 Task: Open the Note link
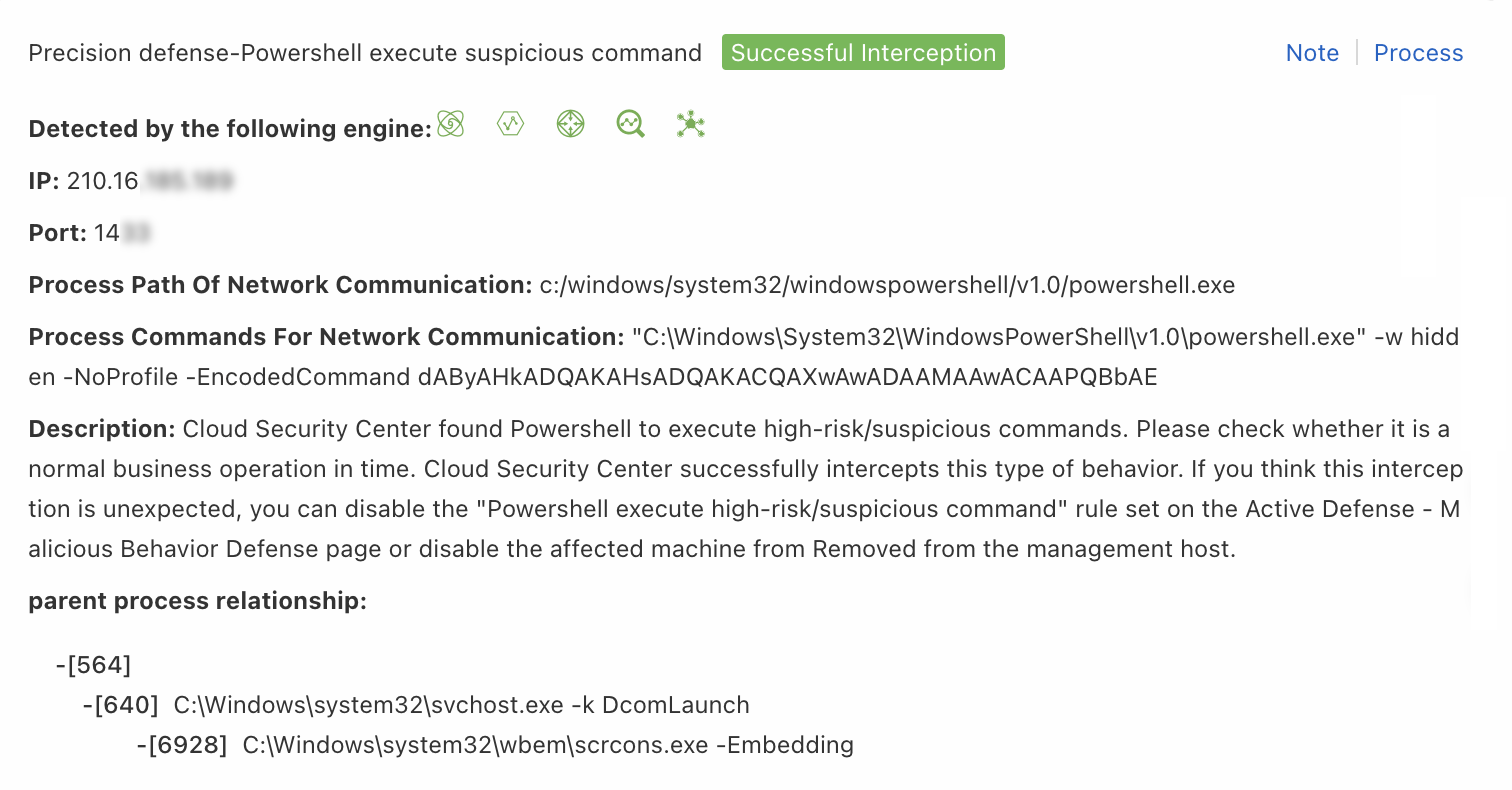pos(1312,53)
